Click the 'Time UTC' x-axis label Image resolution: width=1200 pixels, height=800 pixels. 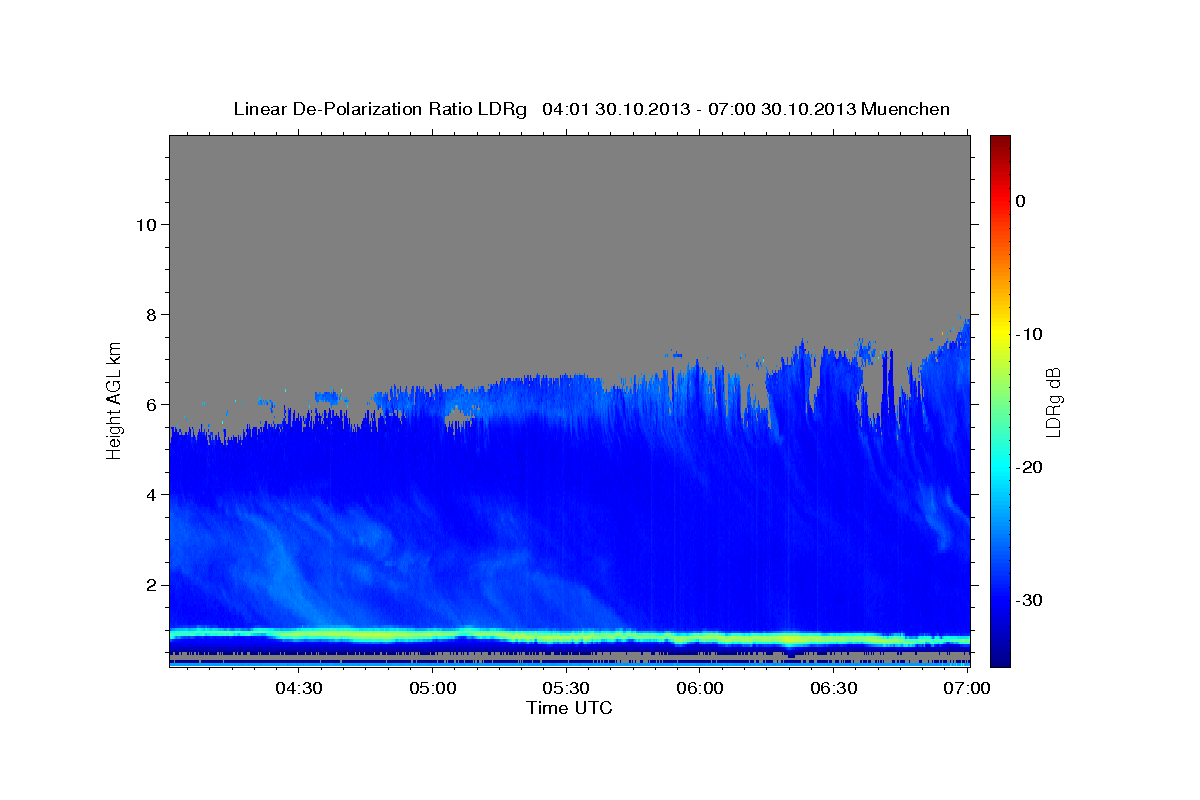(569, 708)
